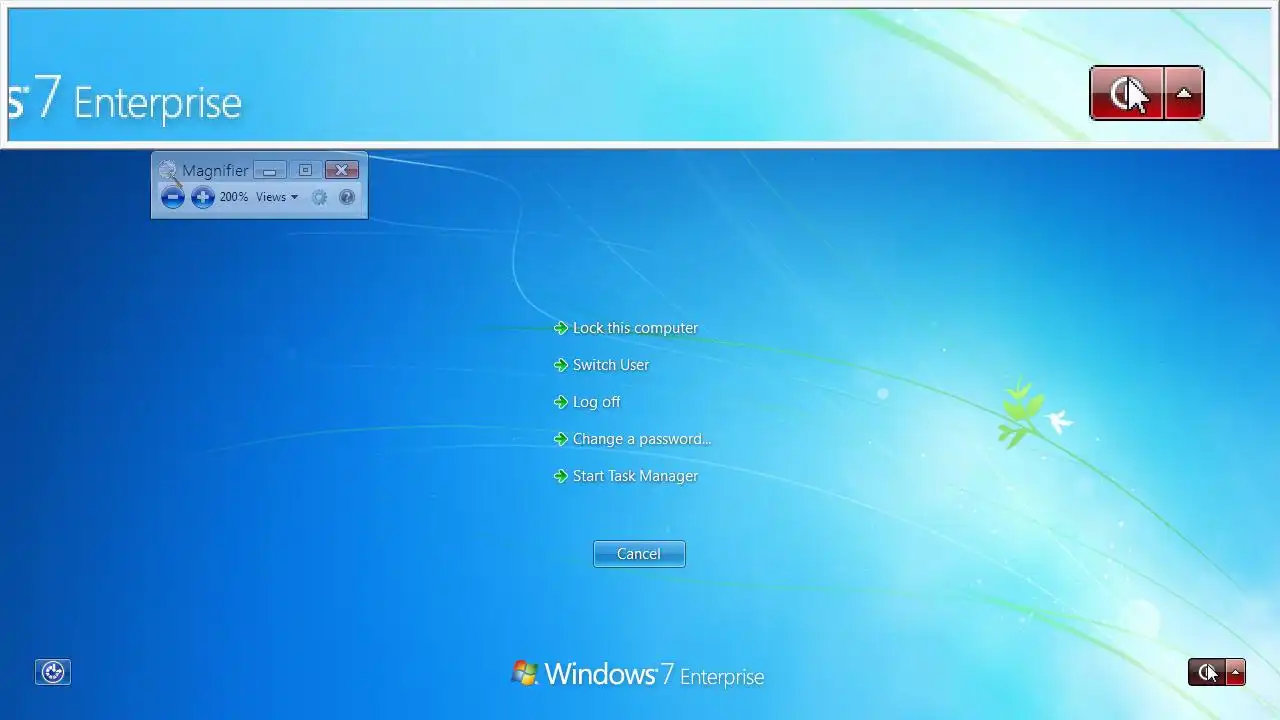1280x720 pixels.
Task: Open Change a password...
Action: pos(632,439)
